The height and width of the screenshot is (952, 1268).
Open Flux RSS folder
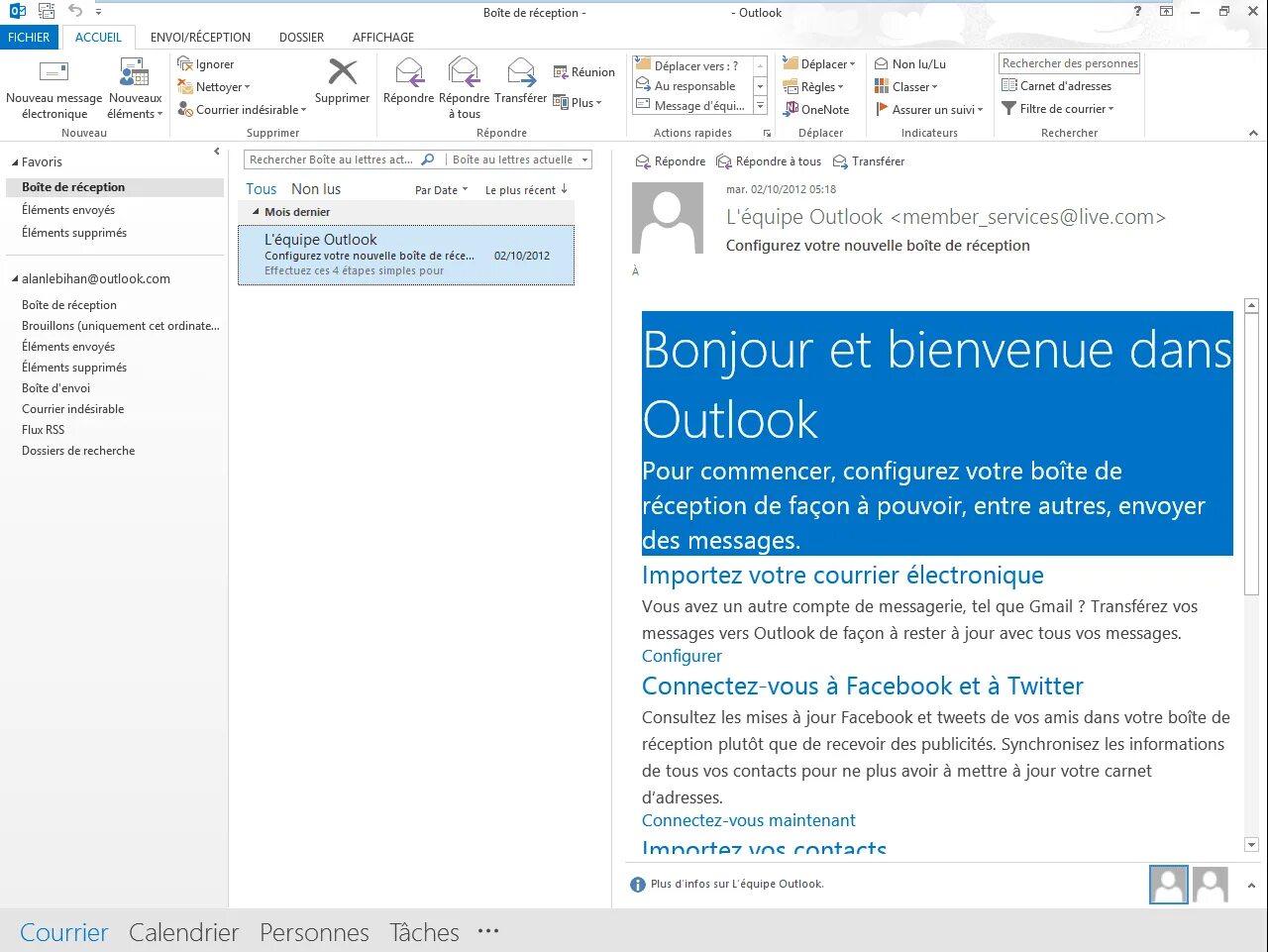pyautogui.click(x=43, y=430)
